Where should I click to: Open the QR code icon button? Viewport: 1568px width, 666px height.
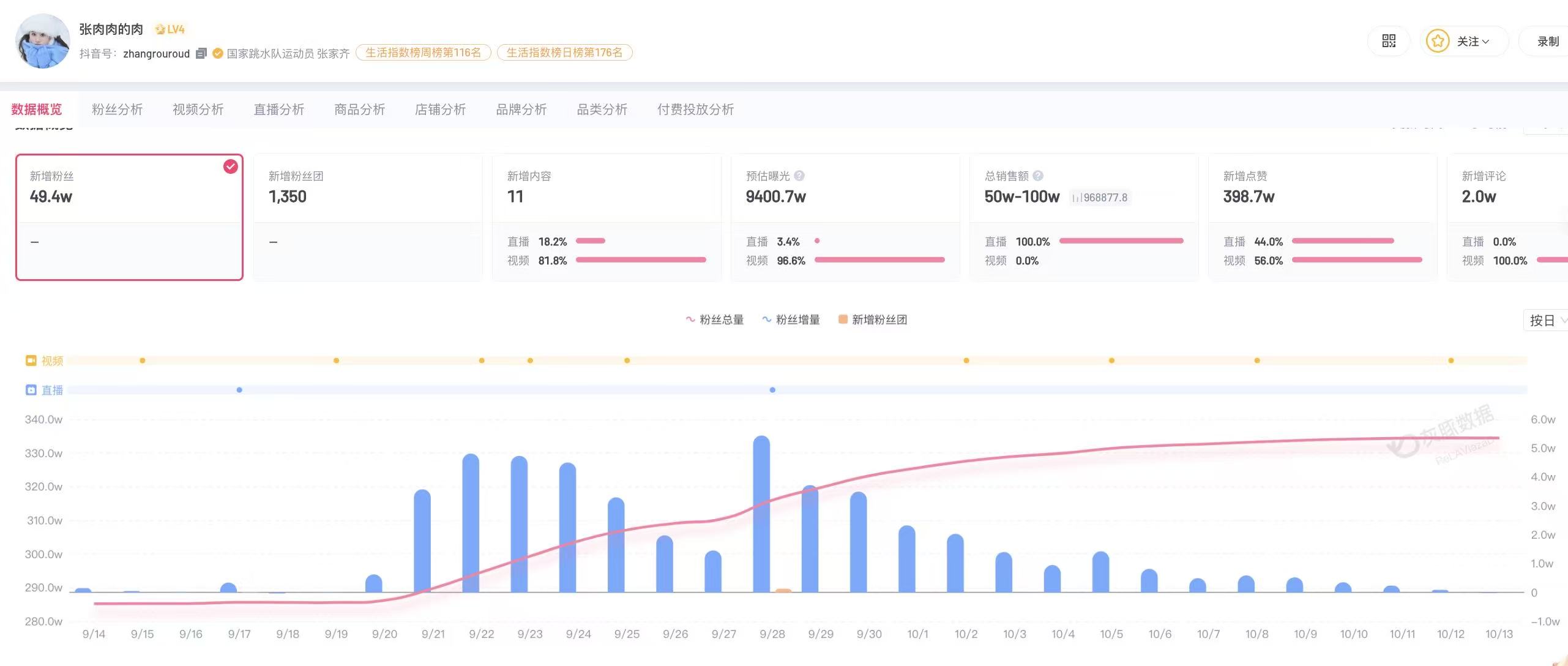coord(1389,41)
